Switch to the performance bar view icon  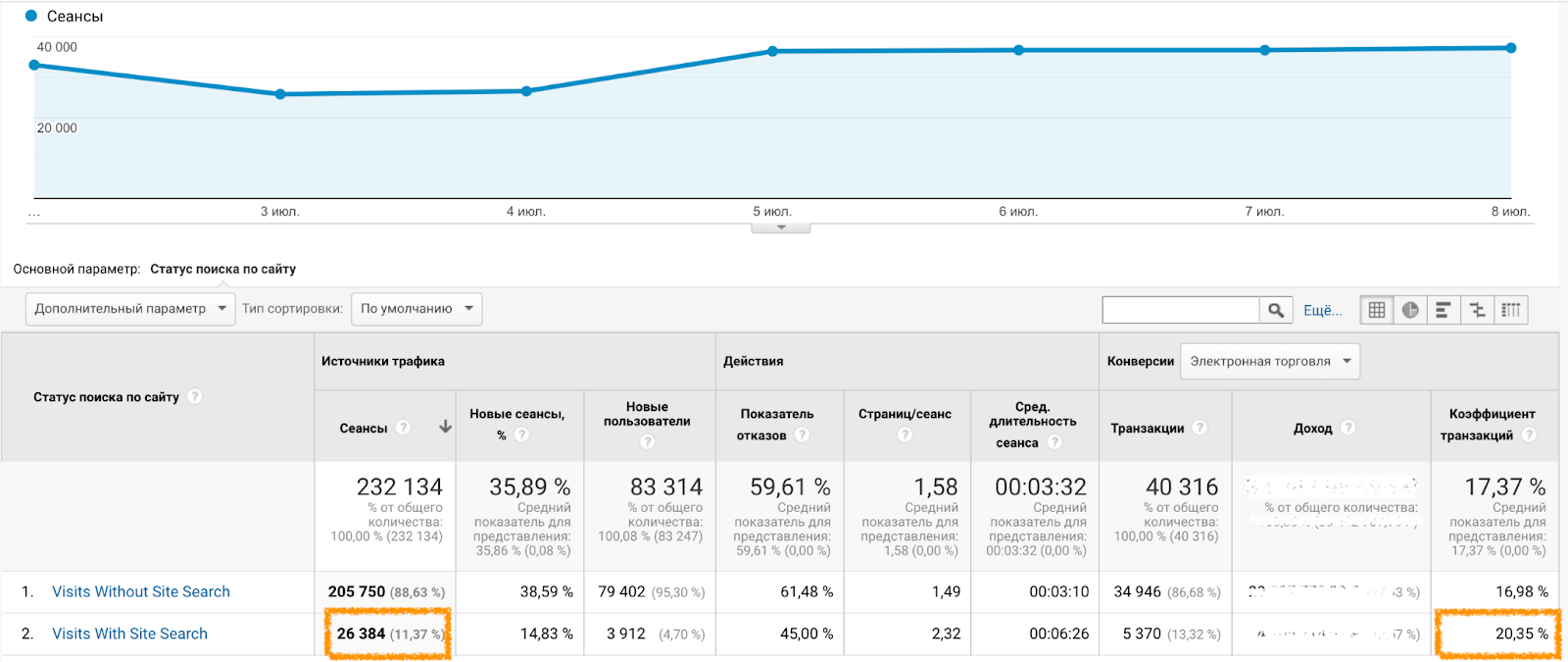[1444, 310]
